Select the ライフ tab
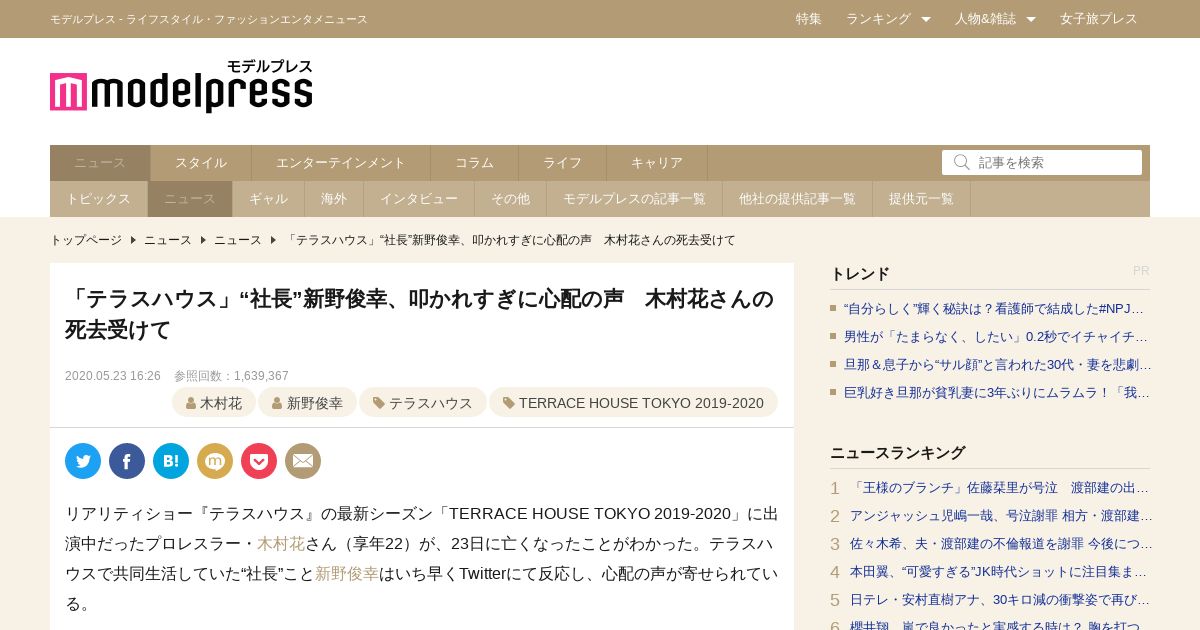Image resolution: width=1200 pixels, height=630 pixels. pyautogui.click(x=563, y=163)
